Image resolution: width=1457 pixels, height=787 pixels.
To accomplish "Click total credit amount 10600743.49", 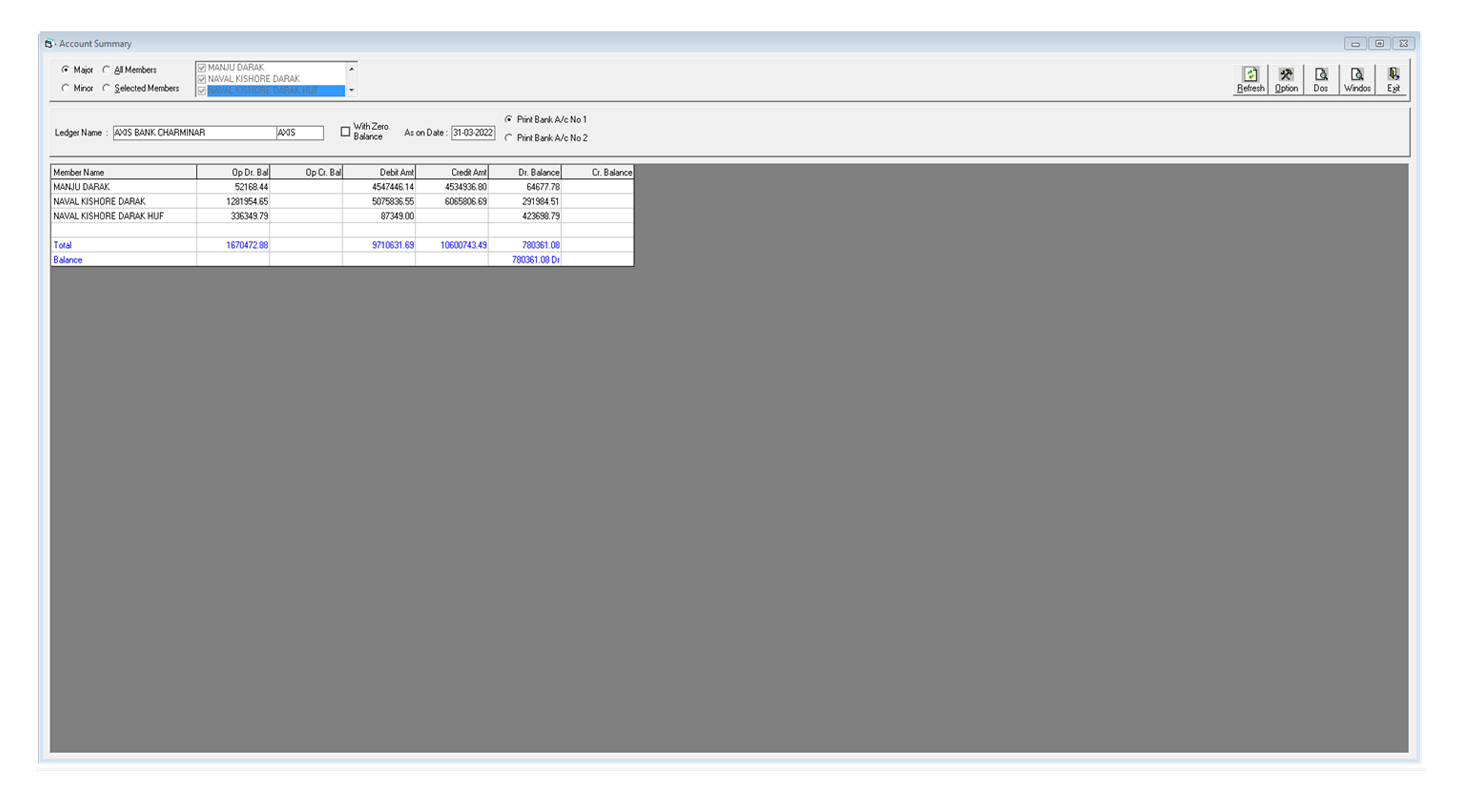I will (x=463, y=245).
